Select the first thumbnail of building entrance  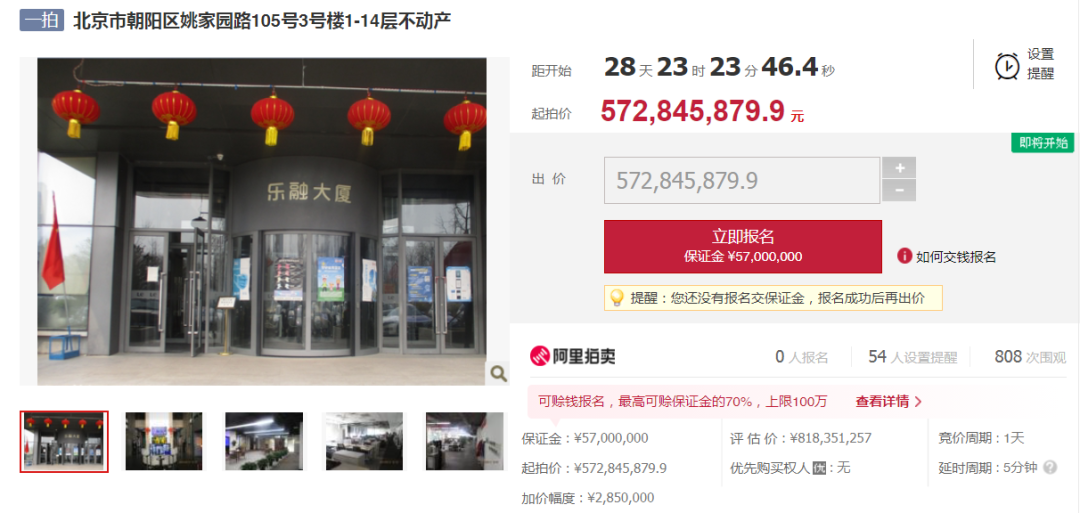(64, 441)
